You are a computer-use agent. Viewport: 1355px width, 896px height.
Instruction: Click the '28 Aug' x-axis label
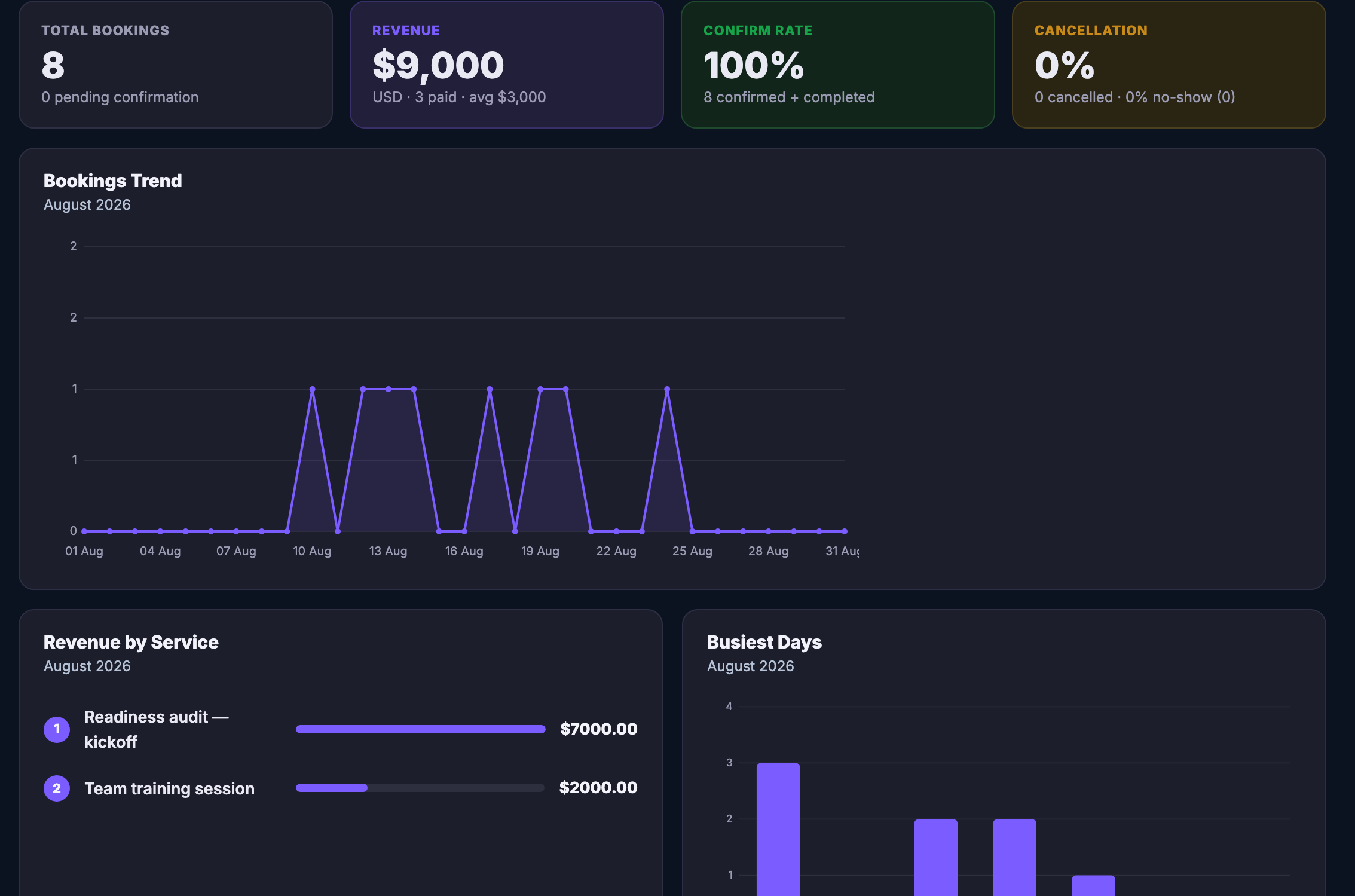tap(769, 551)
